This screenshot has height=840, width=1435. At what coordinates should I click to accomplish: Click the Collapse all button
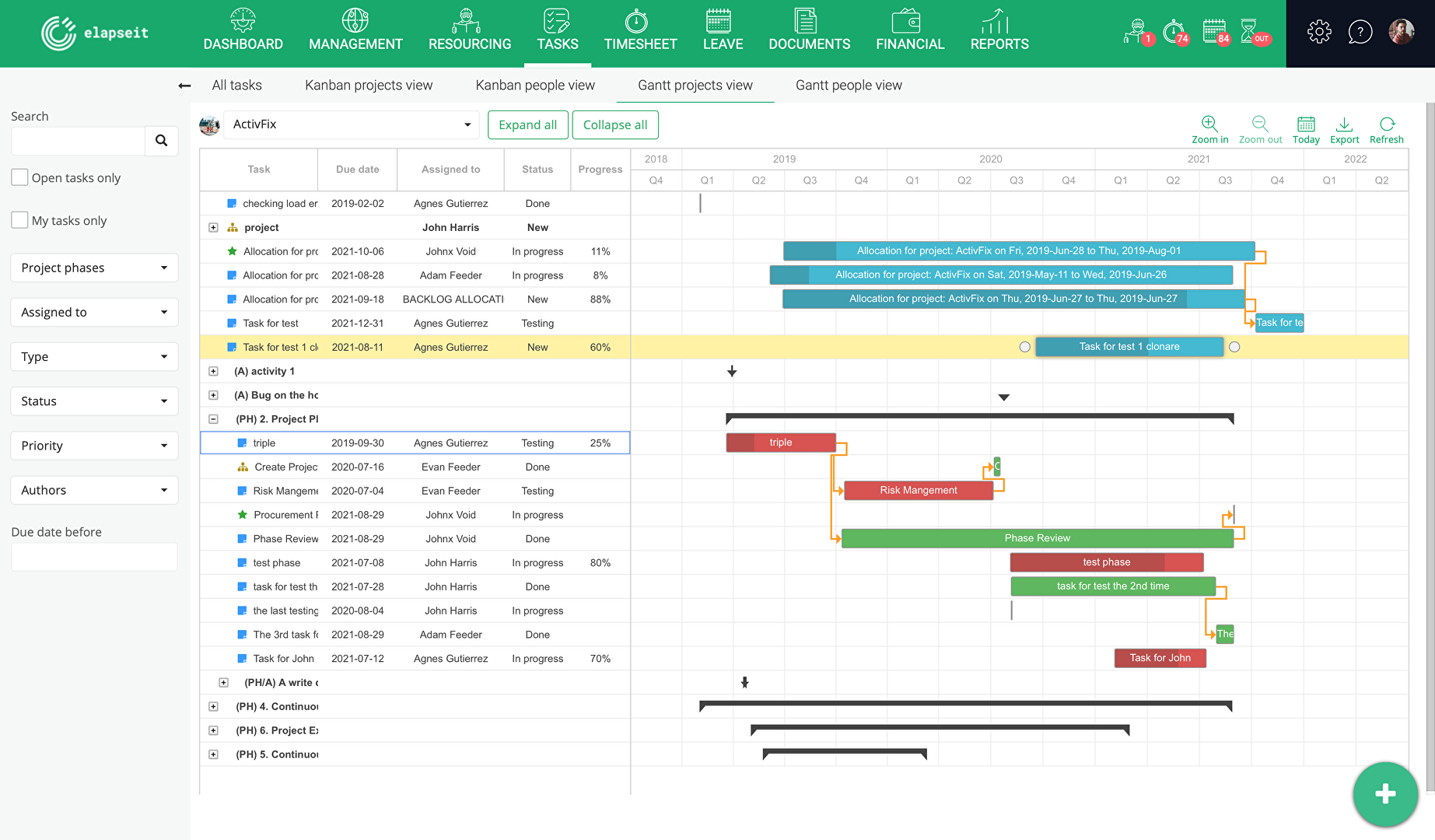point(615,125)
